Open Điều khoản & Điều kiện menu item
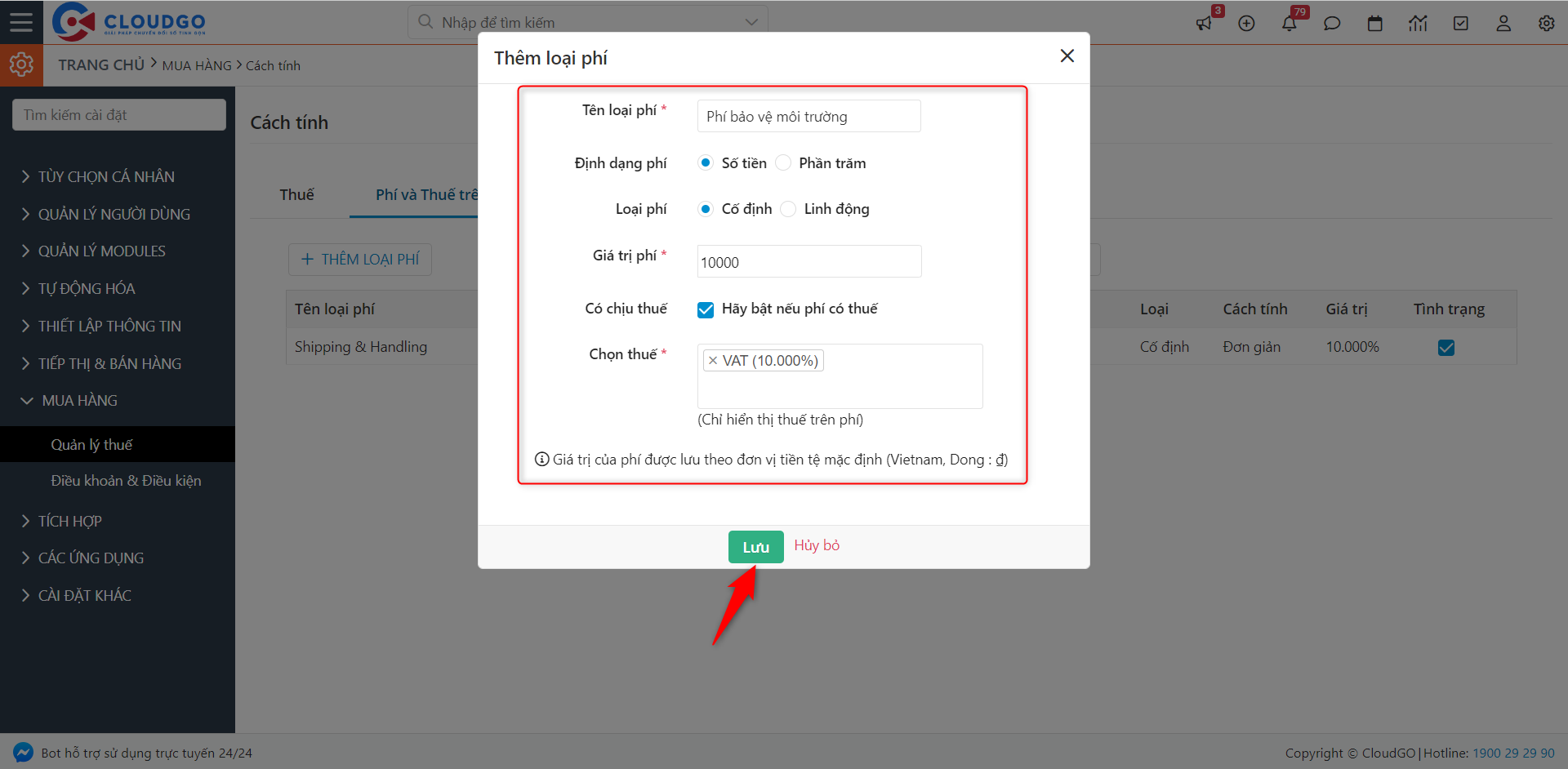This screenshot has height=769, width=1568. click(x=126, y=481)
